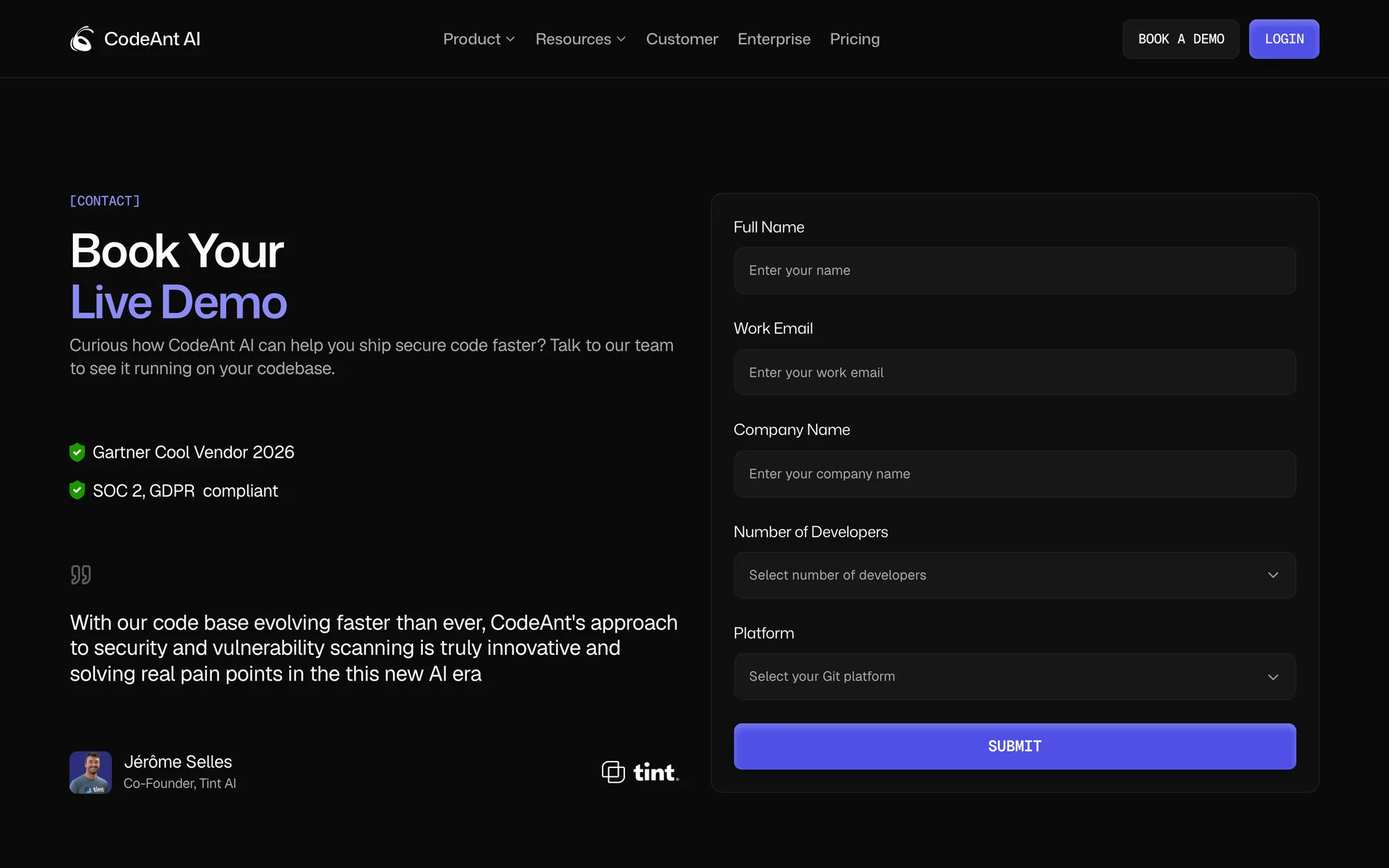Focus the Full Name input field
This screenshot has width=1389, height=868.
pos(1015,270)
